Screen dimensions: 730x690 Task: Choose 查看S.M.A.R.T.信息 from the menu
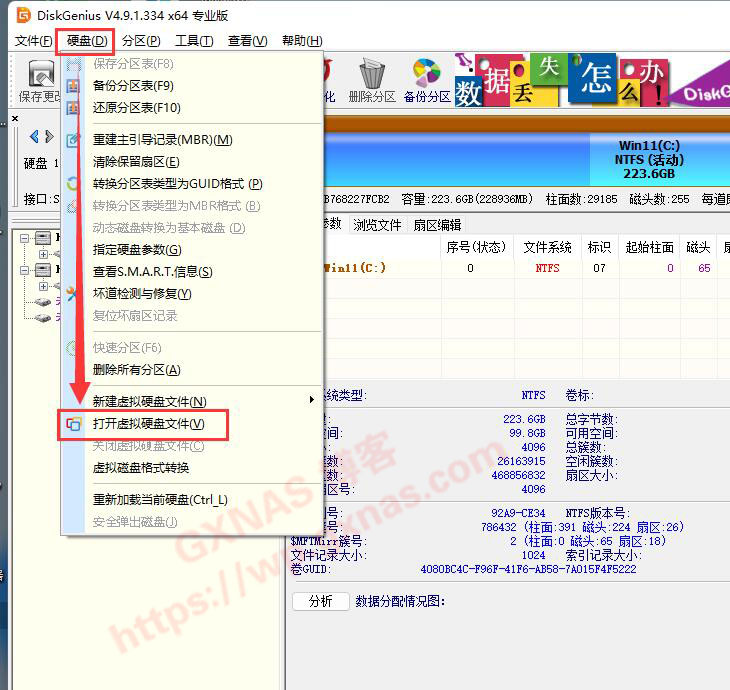(x=152, y=272)
